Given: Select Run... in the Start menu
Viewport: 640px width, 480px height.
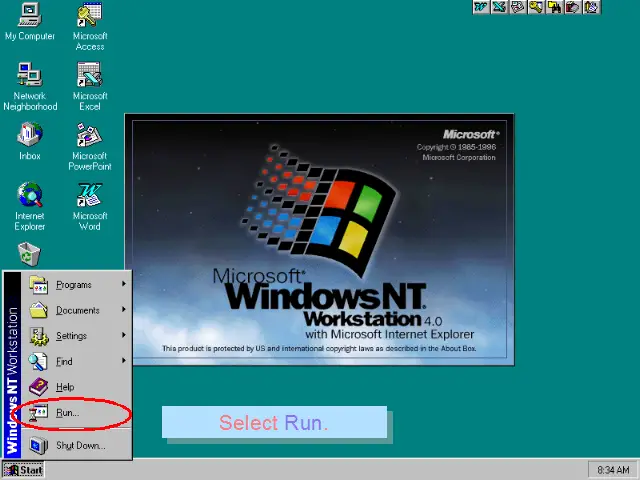Looking at the screenshot, I should point(76,413).
